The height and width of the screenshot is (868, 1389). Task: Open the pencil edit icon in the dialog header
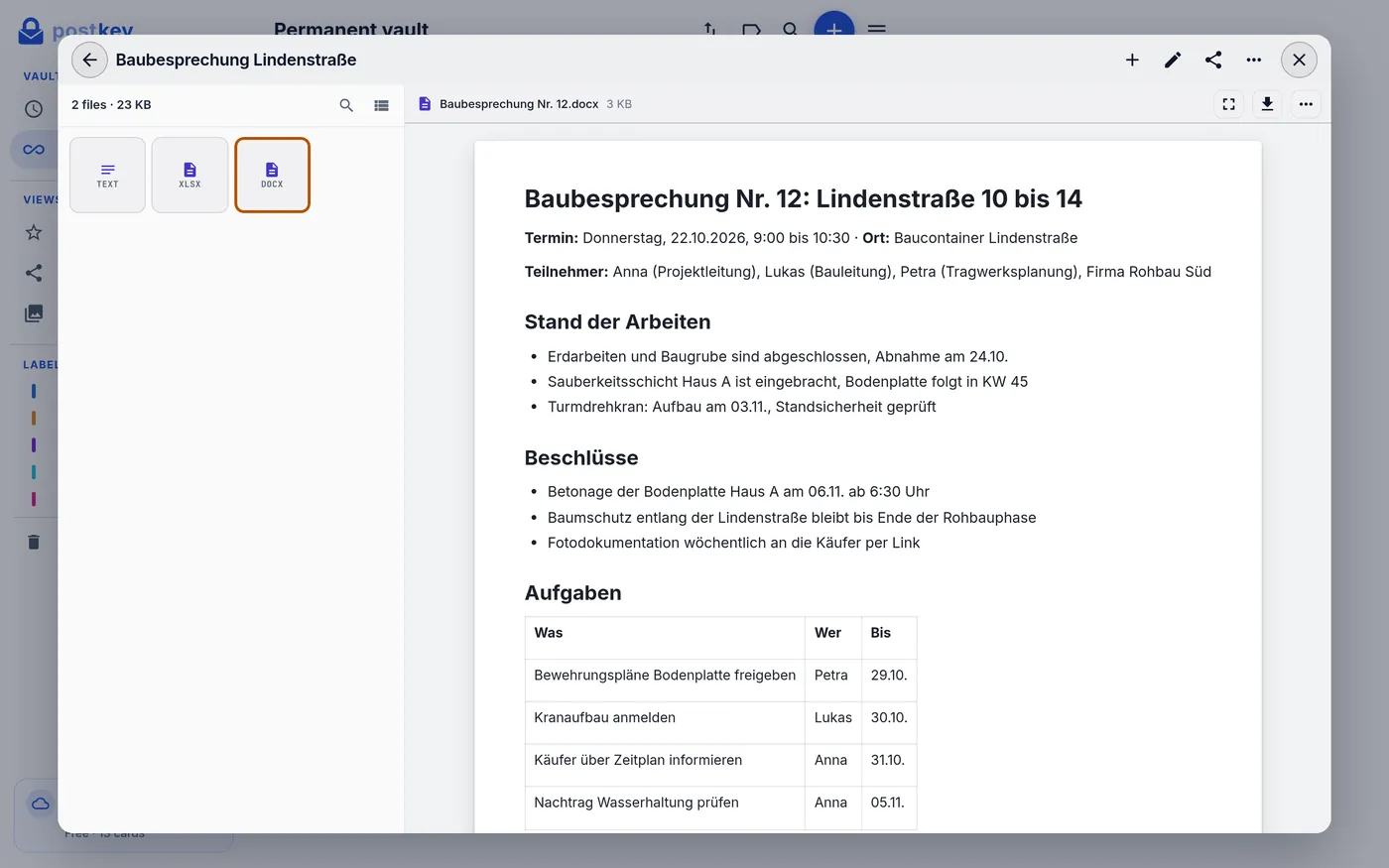point(1173,60)
